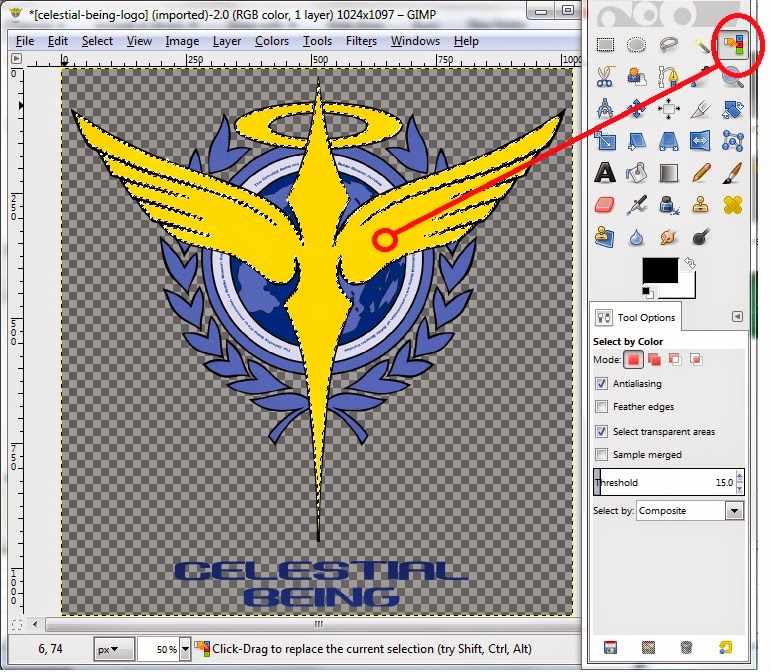Select the Measure compass tool

(x=605, y=109)
